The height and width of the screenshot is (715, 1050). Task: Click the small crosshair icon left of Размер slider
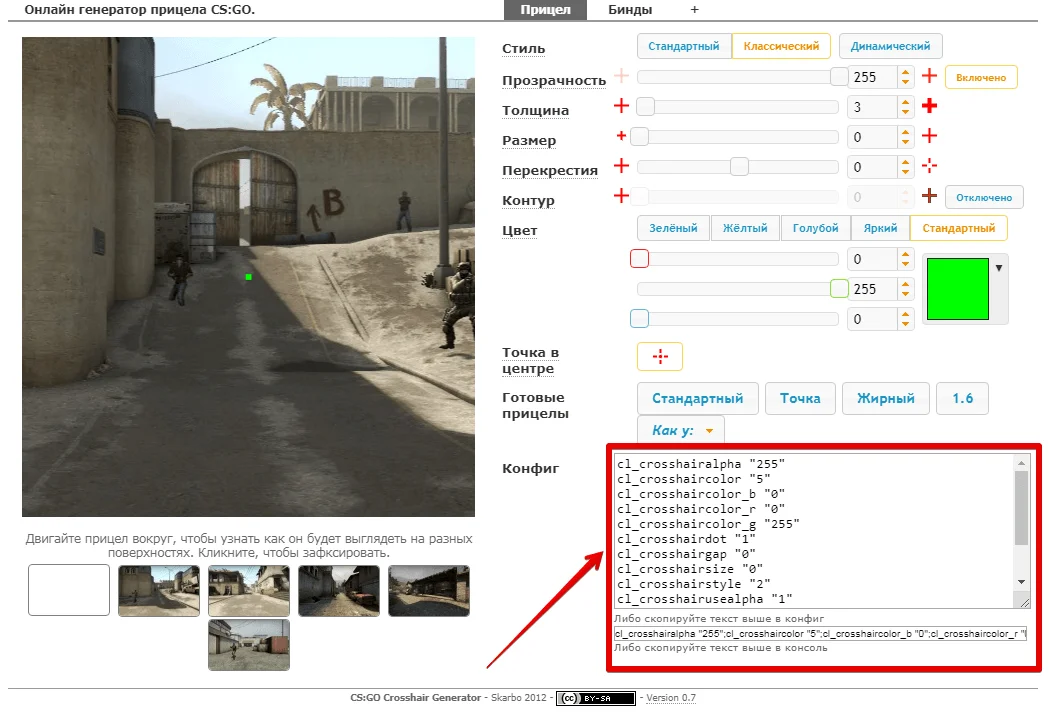point(621,136)
